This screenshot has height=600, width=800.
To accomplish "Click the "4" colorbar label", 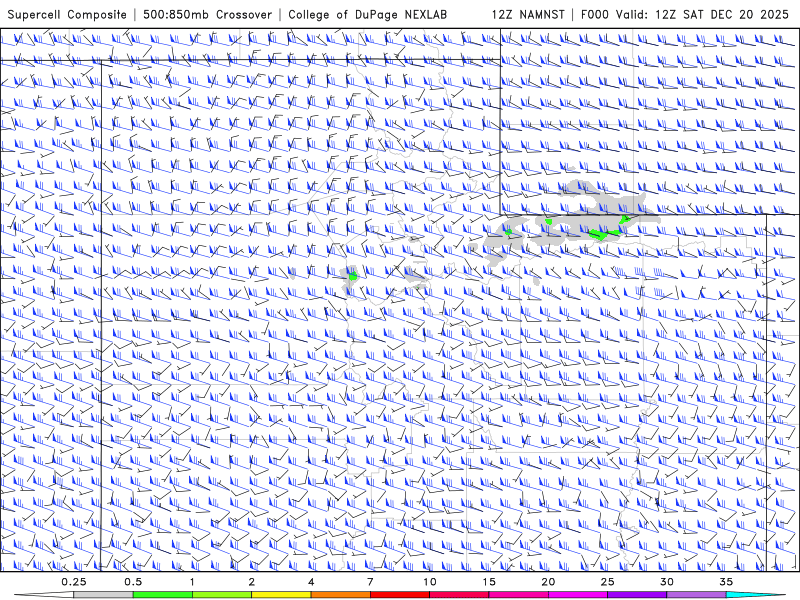I will [311, 582].
